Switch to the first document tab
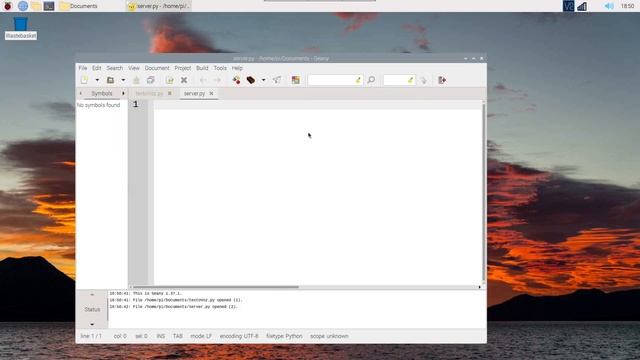Image resolution: width=640 pixels, height=360 pixels. 149,93
